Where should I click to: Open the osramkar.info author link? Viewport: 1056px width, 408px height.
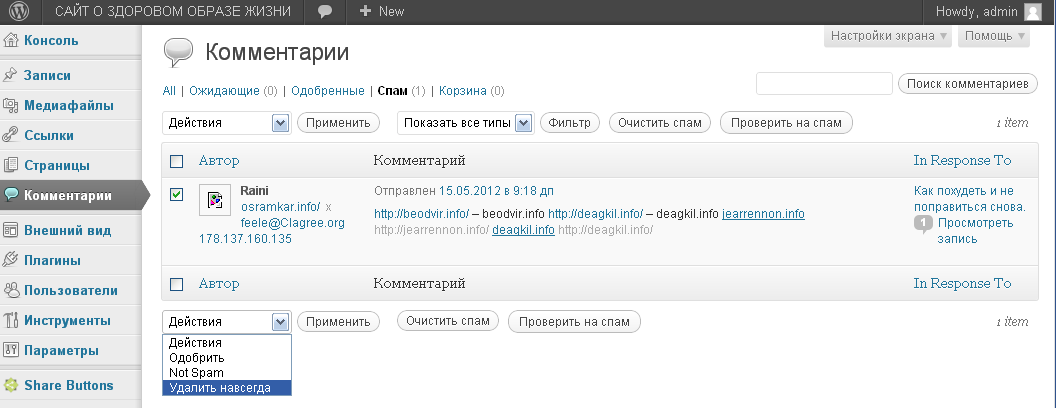click(x=280, y=207)
